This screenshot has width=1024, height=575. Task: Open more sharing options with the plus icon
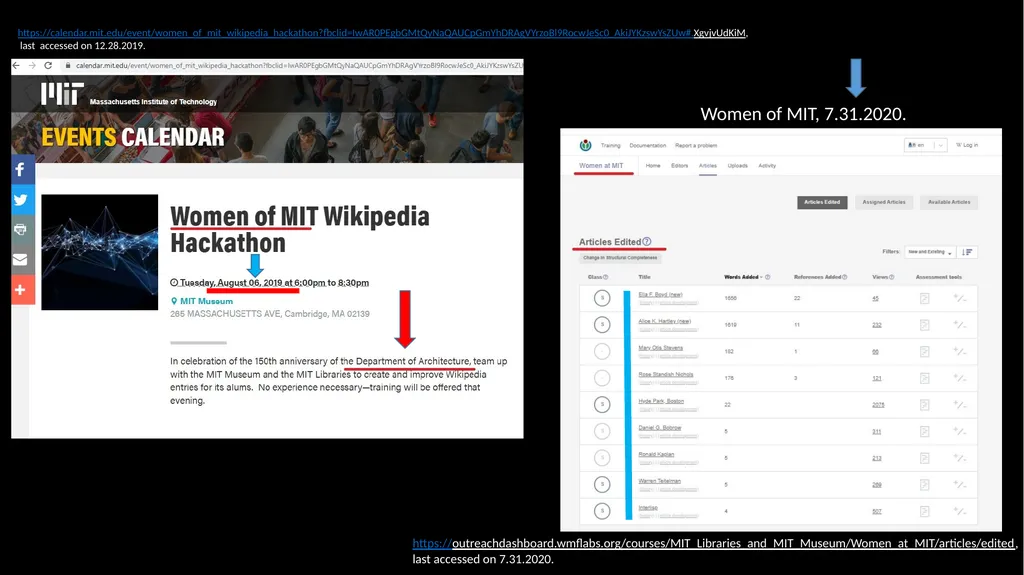21,289
